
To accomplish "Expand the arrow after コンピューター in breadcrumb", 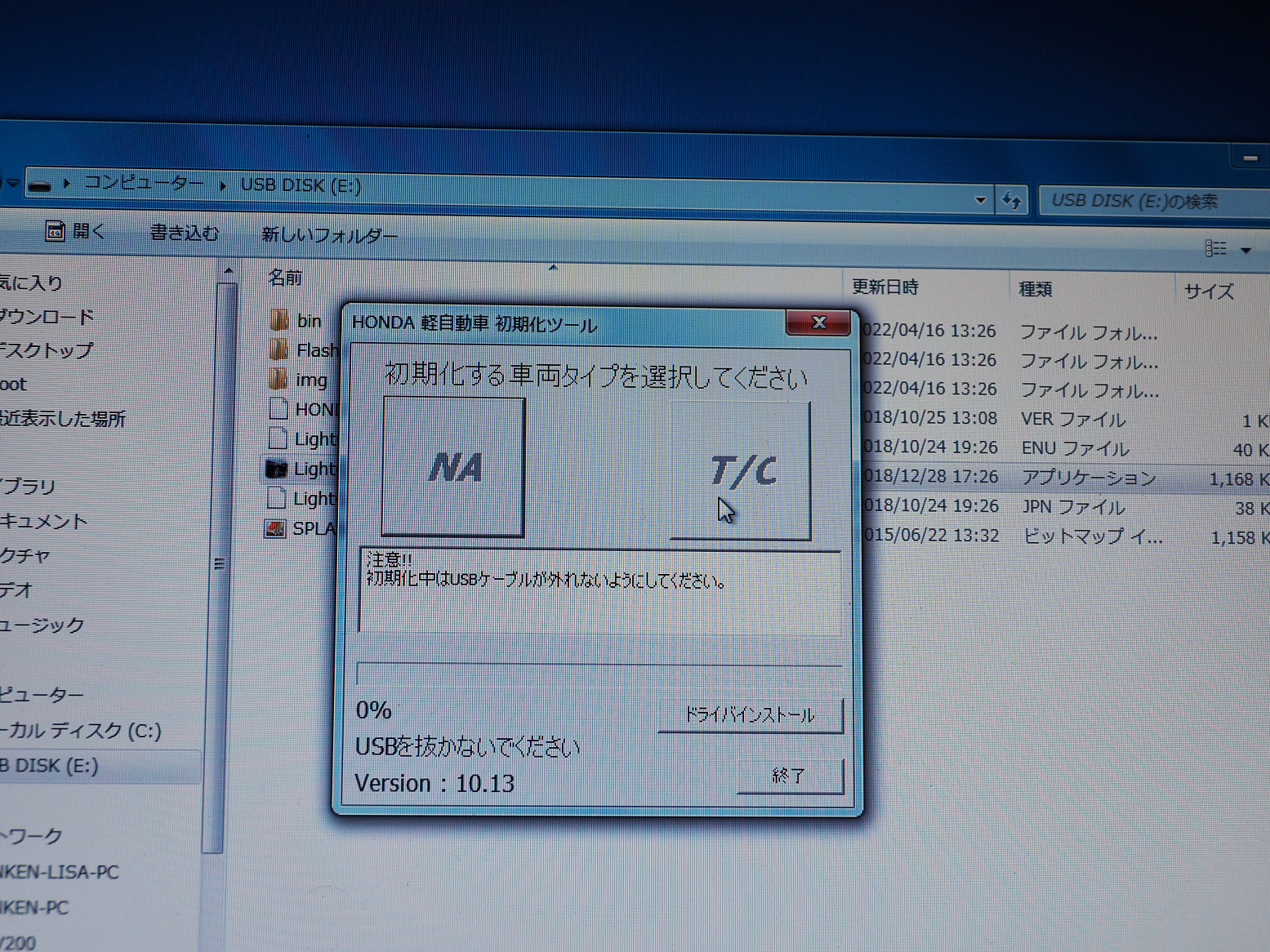I will 222,185.
